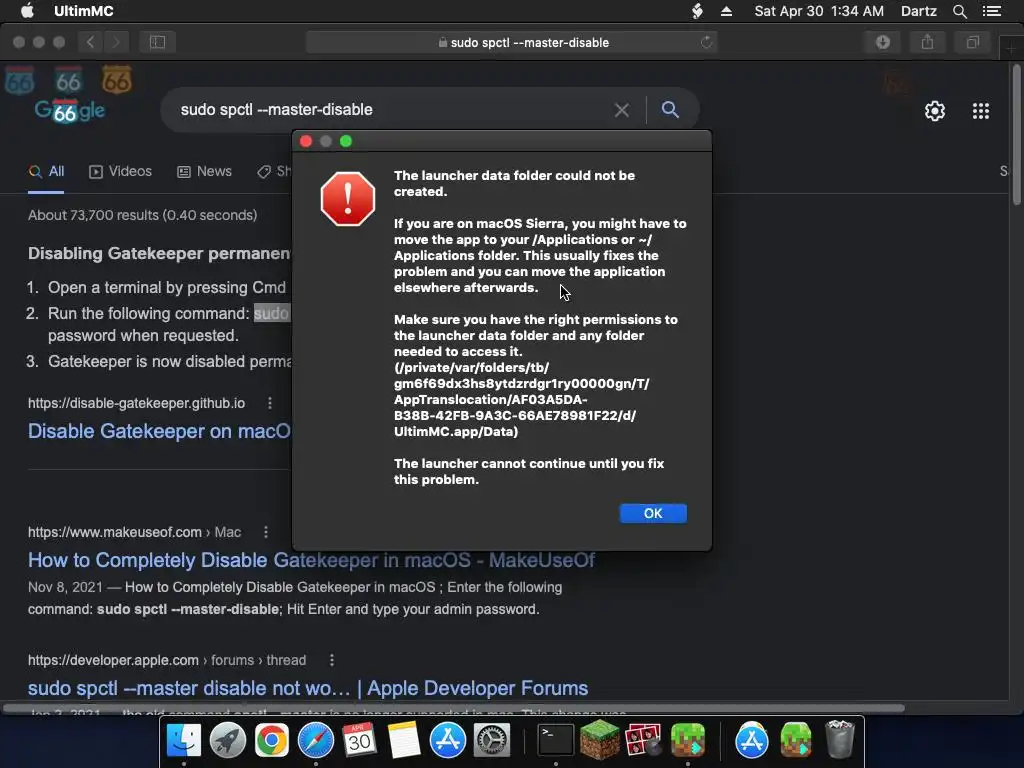Open Disable Gatekeeper on macOS result link

tap(159, 431)
